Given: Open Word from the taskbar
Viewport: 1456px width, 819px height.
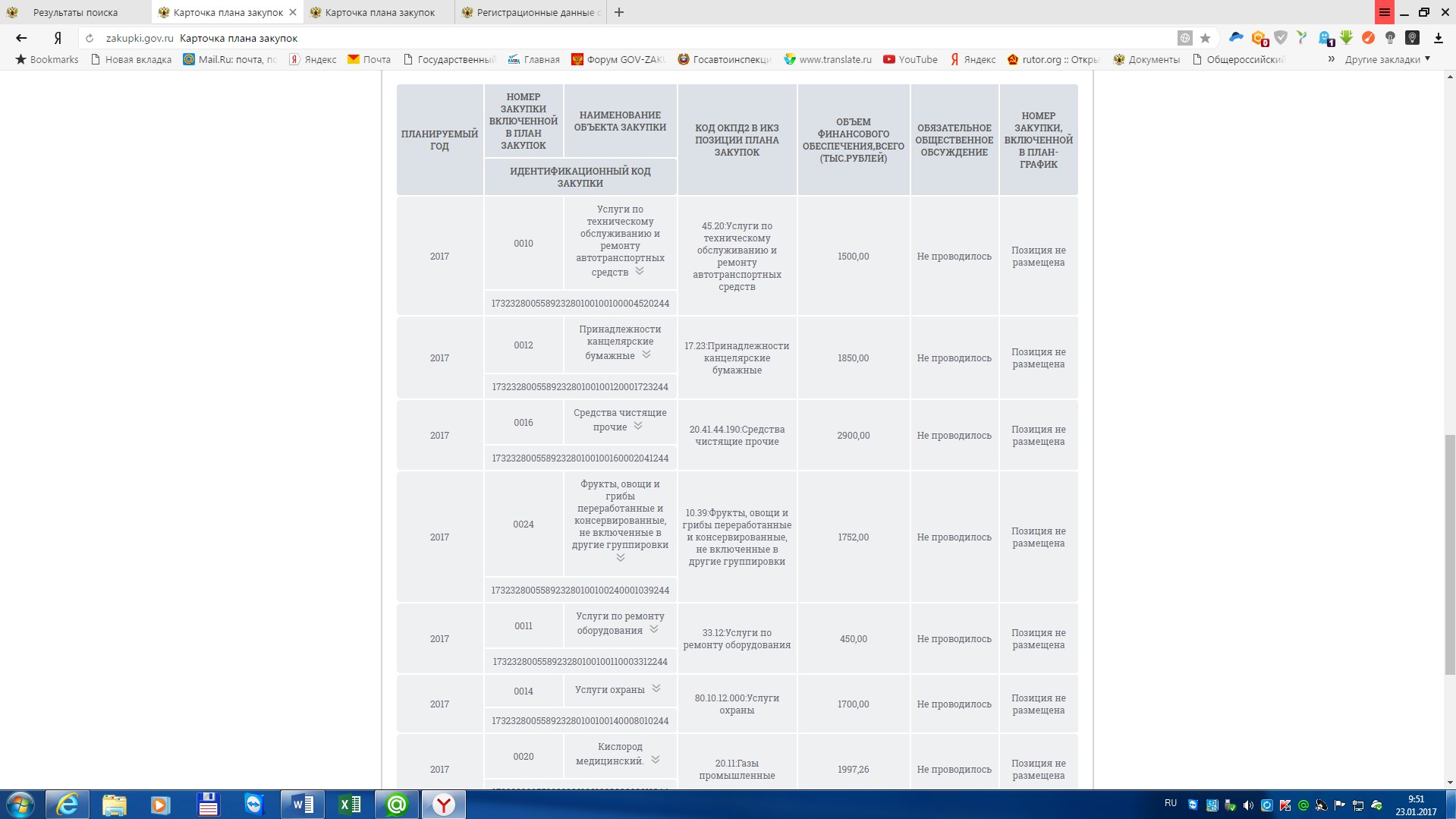Looking at the screenshot, I should (x=303, y=805).
